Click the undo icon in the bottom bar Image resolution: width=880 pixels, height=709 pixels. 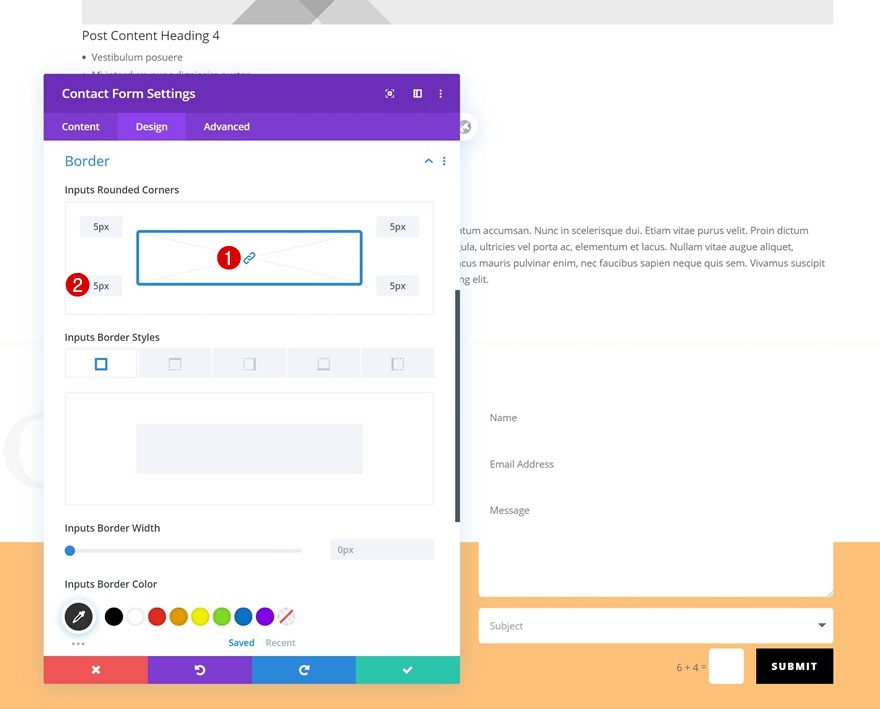click(200, 670)
